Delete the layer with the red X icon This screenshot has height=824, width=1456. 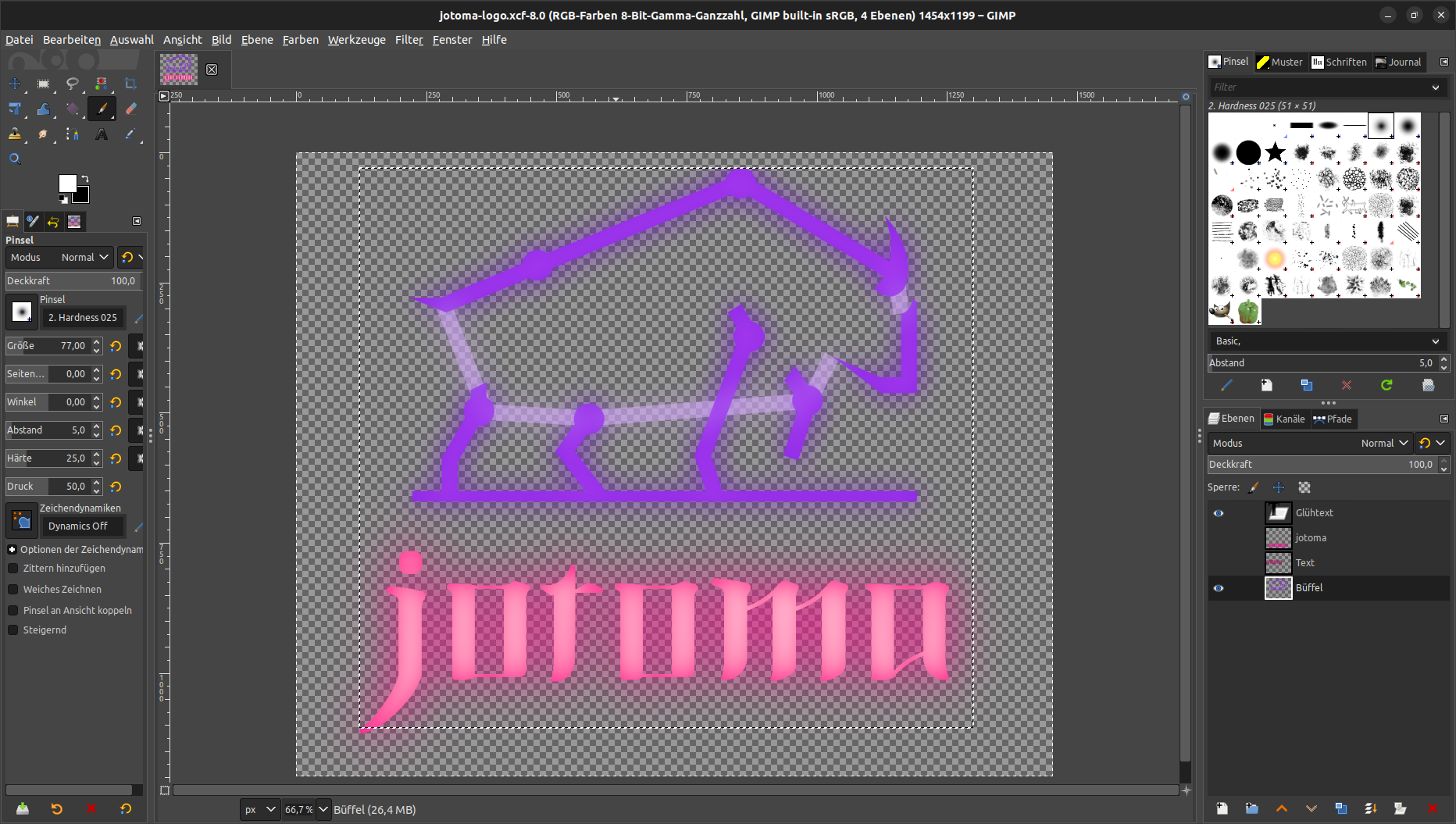point(1432,808)
